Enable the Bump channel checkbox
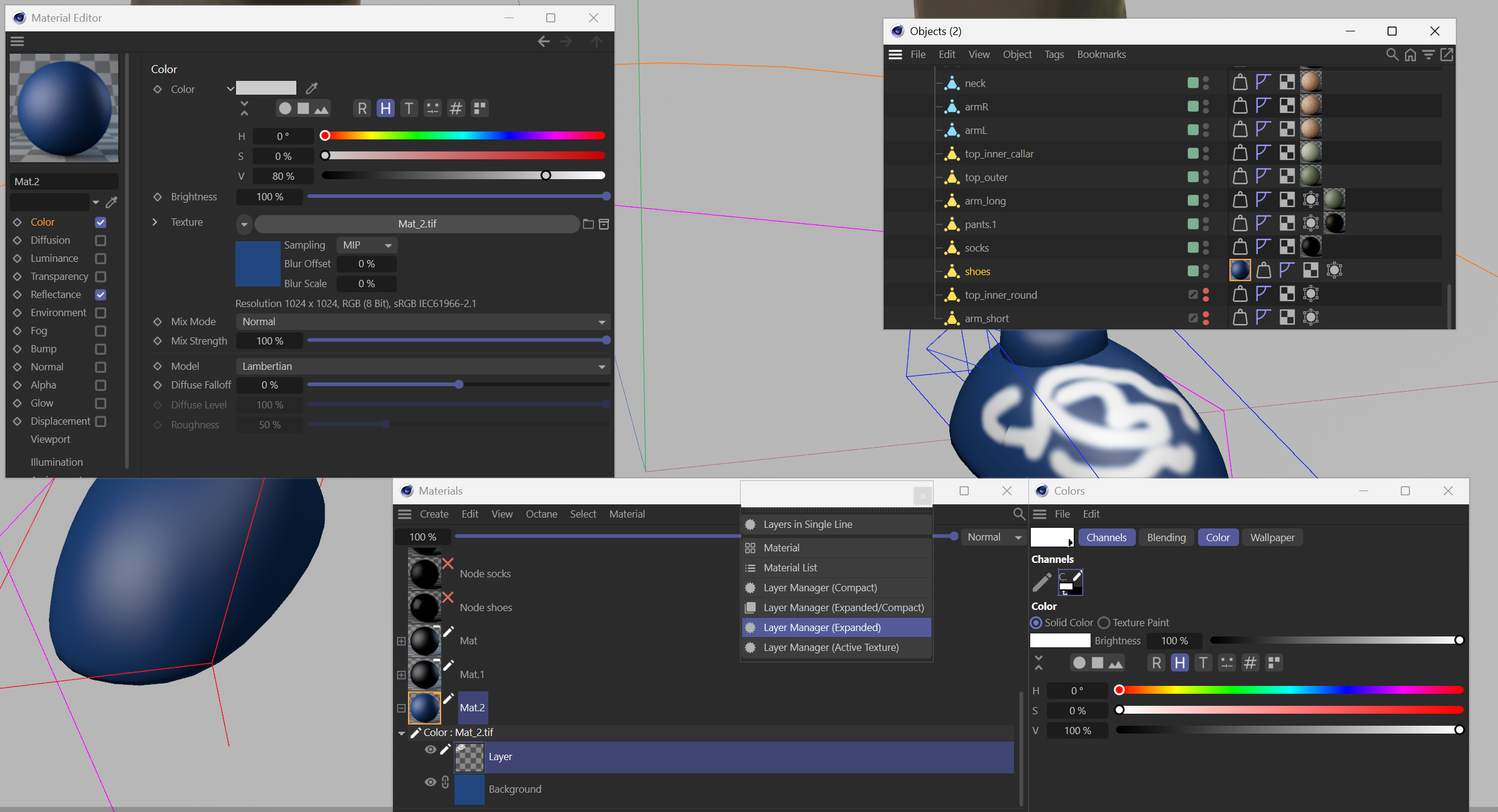Image resolution: width=1498 pixels, height=812 pixels. (101, 349)
